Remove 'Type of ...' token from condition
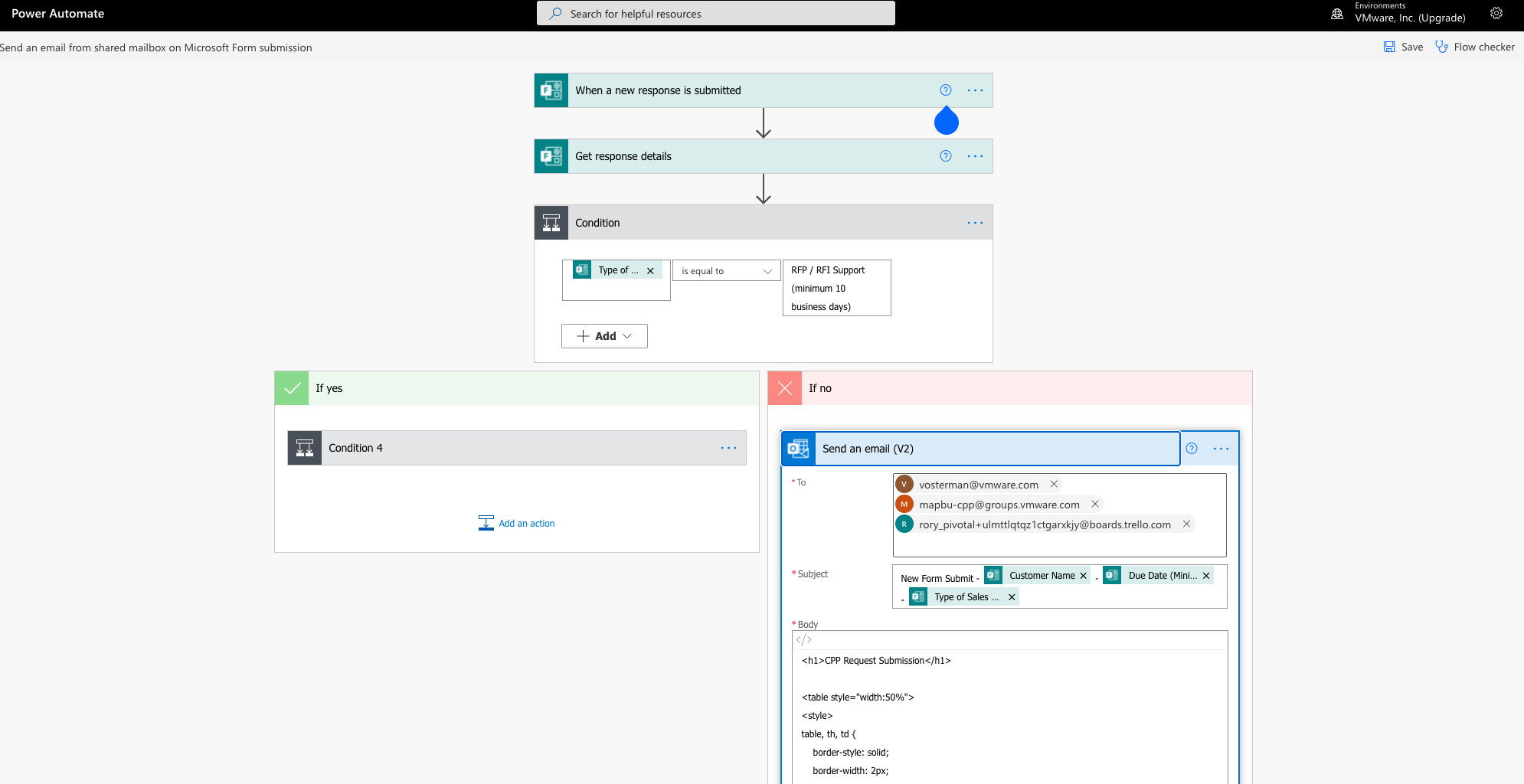The width and height of the screenshot is (1524, 784). coord(650,270)
